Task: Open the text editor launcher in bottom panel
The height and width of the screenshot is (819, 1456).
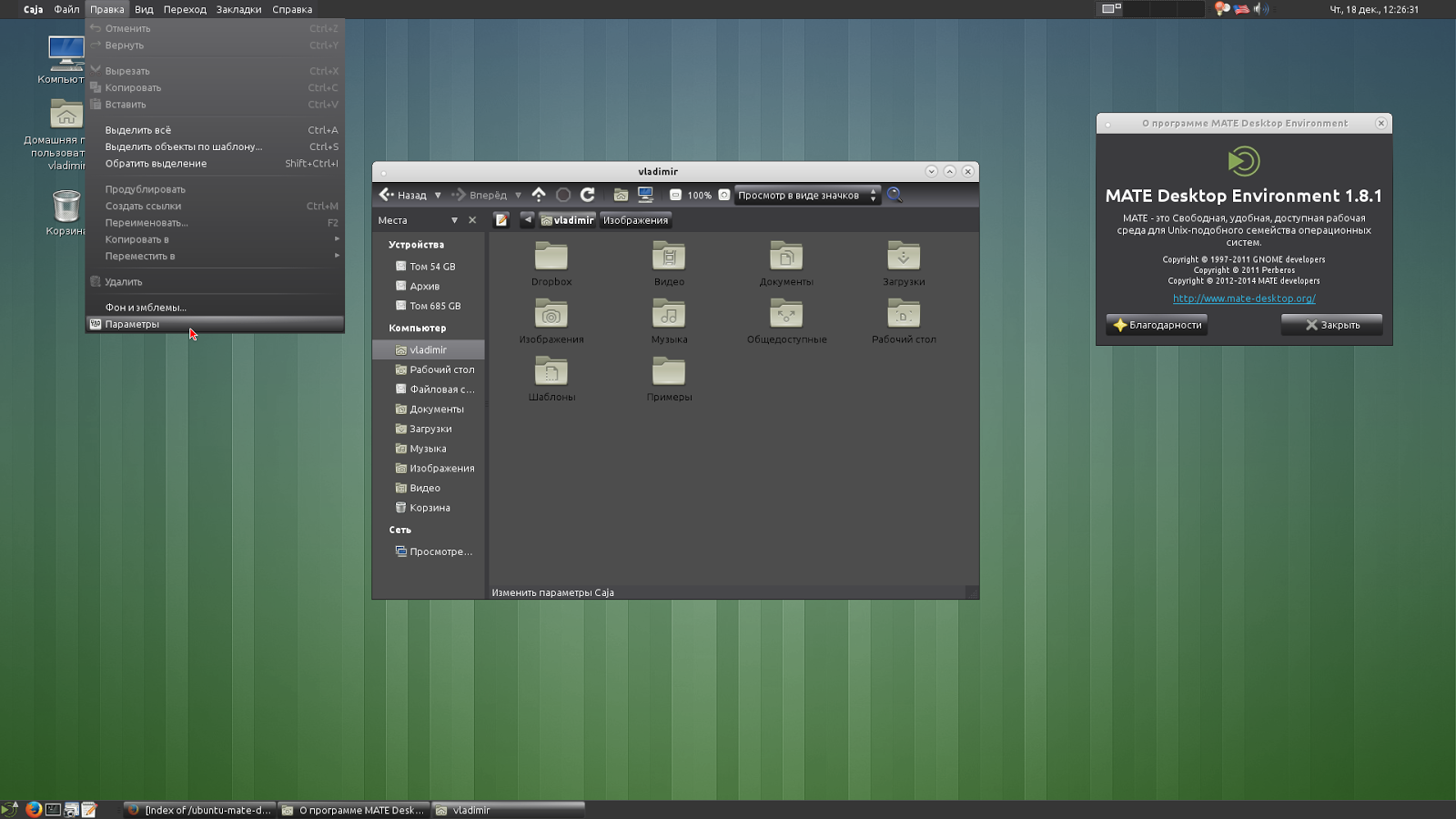Action: (x=89, y=810)
